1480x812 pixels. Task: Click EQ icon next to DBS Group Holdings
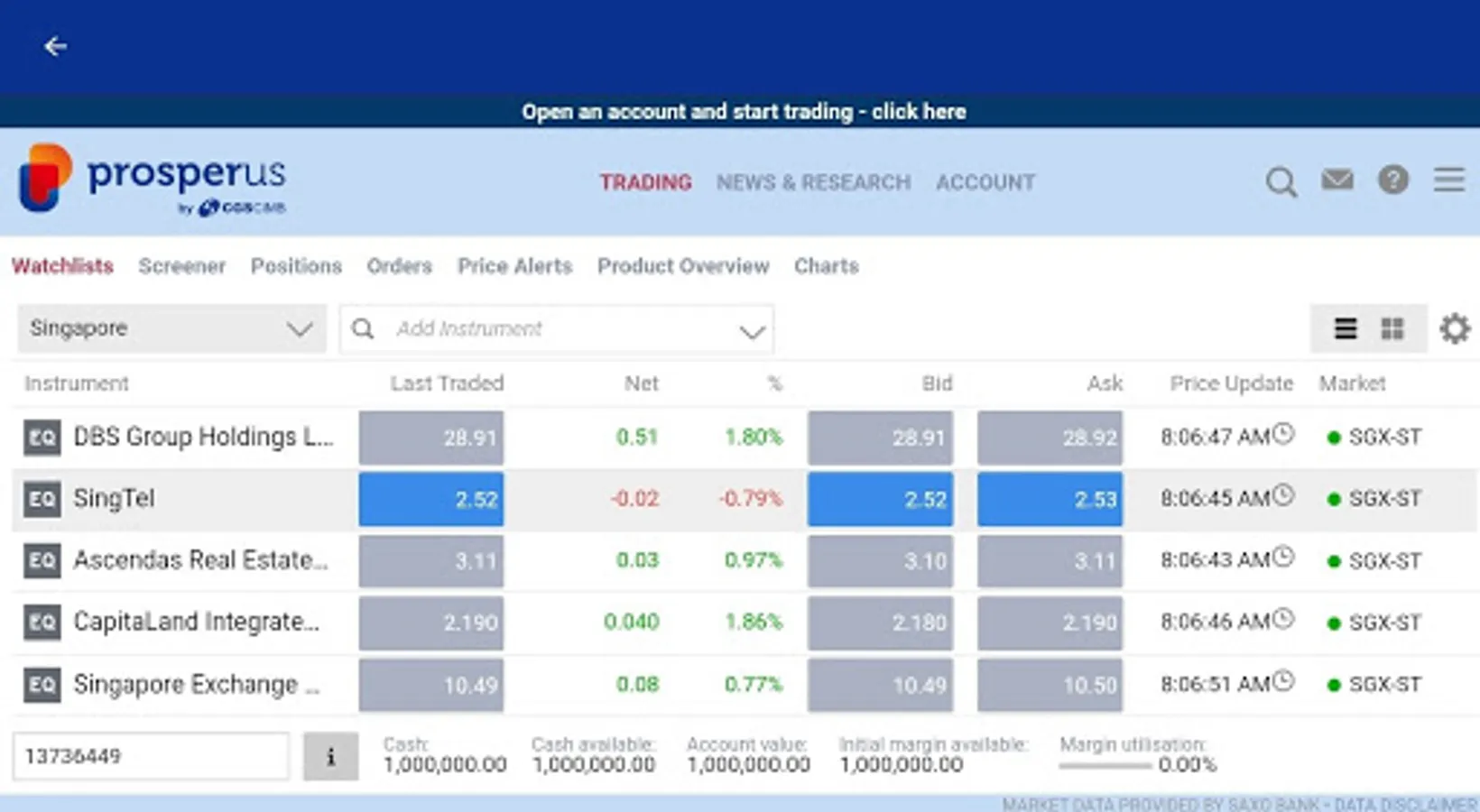click(x=42, y=438)
